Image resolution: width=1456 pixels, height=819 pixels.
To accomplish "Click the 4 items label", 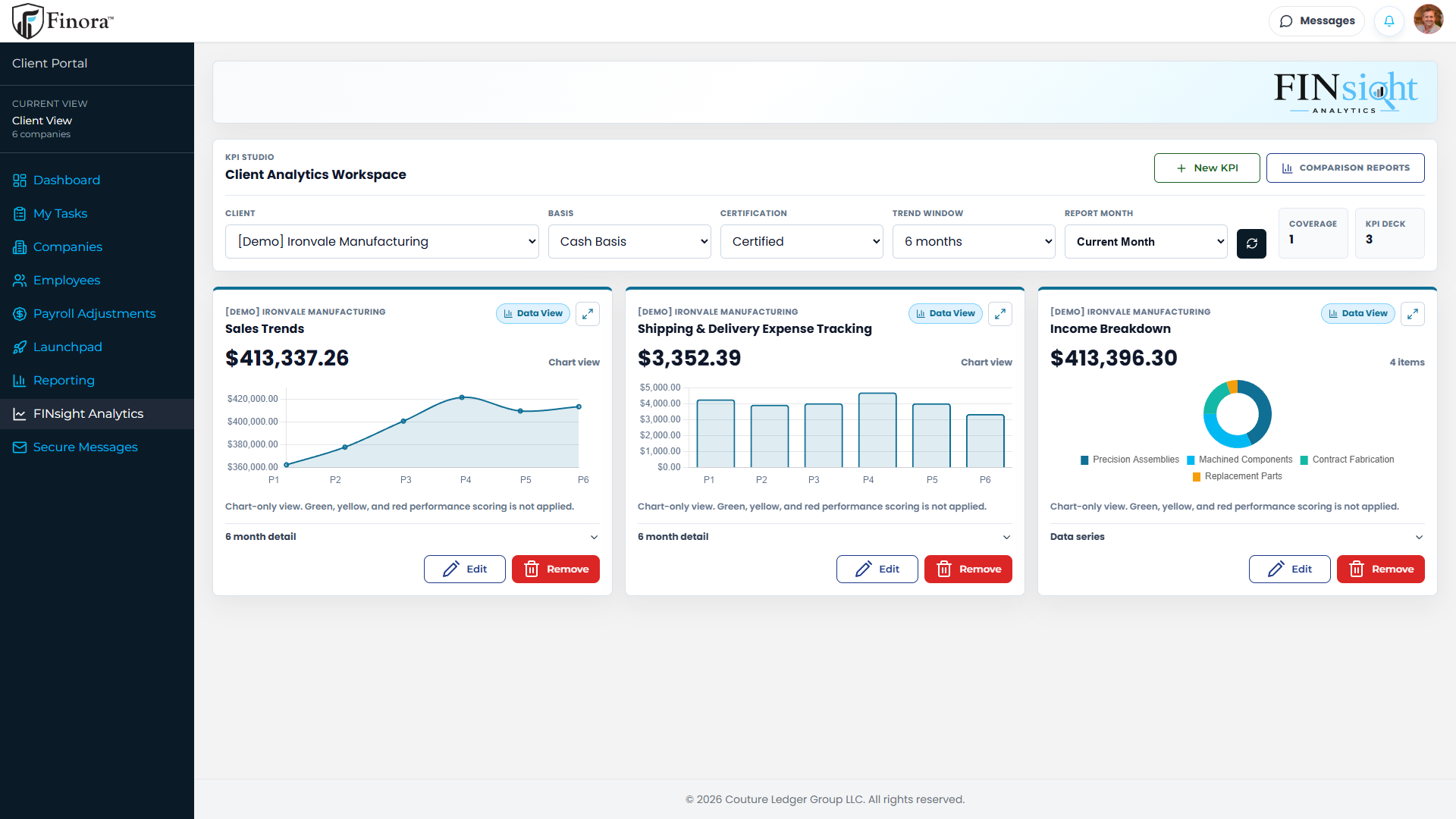I will (x=1407, y=362).
